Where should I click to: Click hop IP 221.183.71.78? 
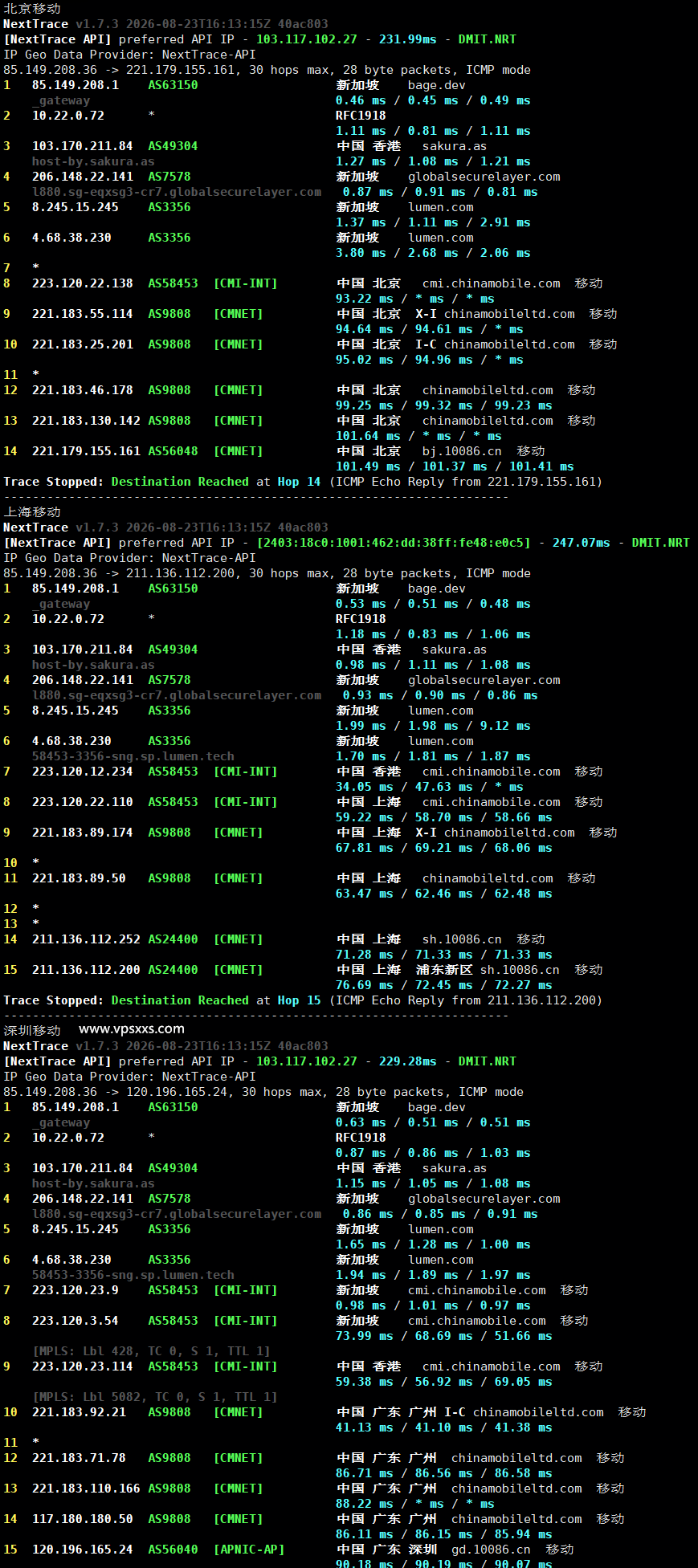coord(79,1458)
